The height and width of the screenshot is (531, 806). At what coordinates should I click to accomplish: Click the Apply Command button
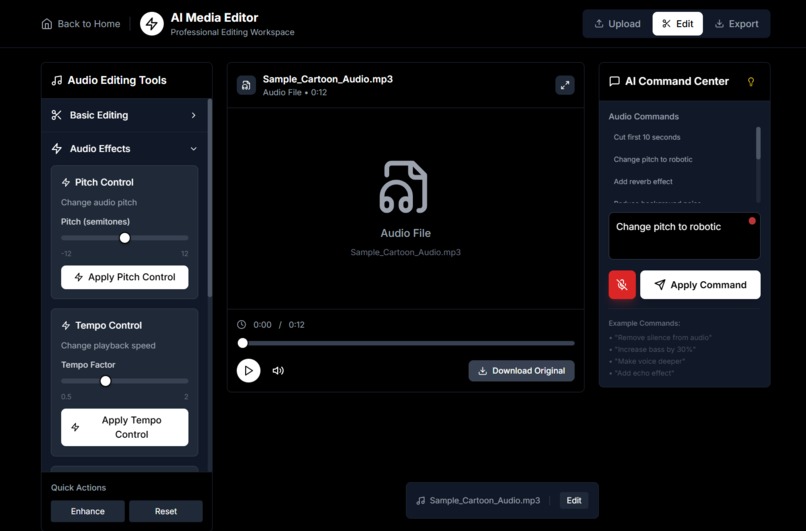(700, 285)
